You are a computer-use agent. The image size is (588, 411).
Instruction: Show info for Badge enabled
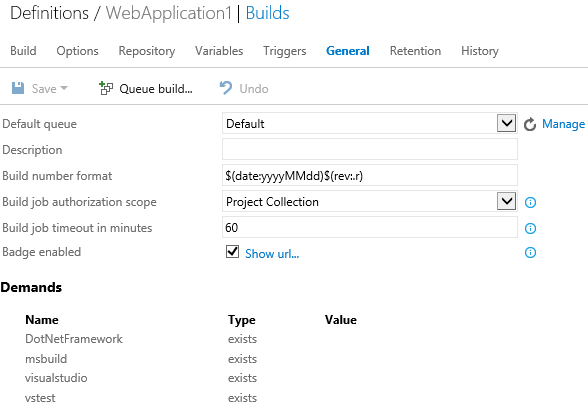(x=530, y=253)
